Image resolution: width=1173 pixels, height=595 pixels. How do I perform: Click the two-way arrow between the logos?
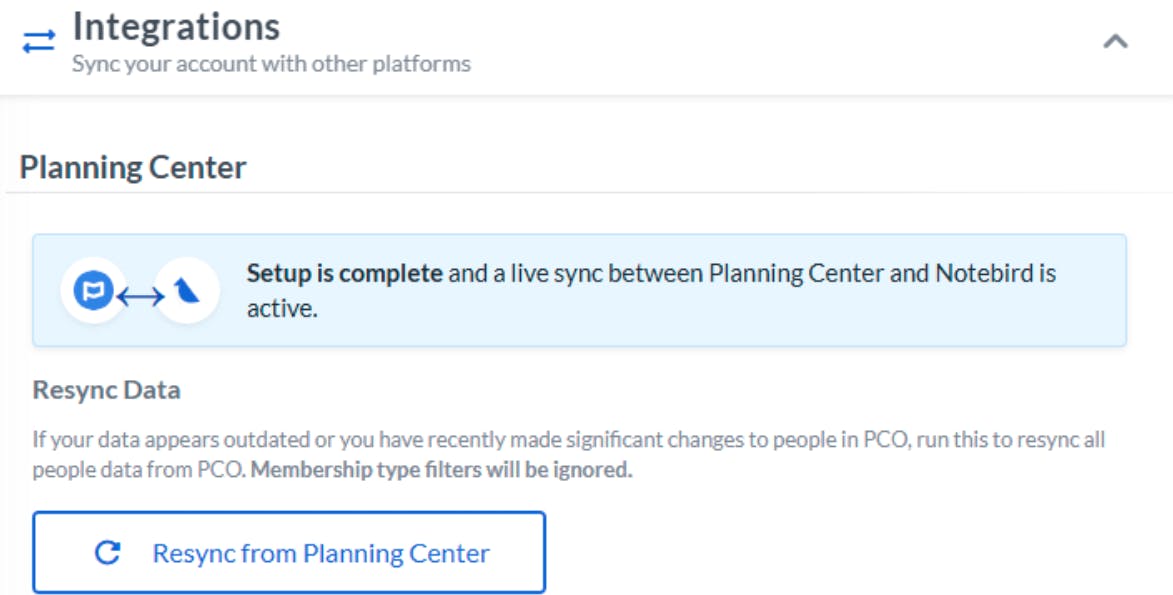[141, 296]
